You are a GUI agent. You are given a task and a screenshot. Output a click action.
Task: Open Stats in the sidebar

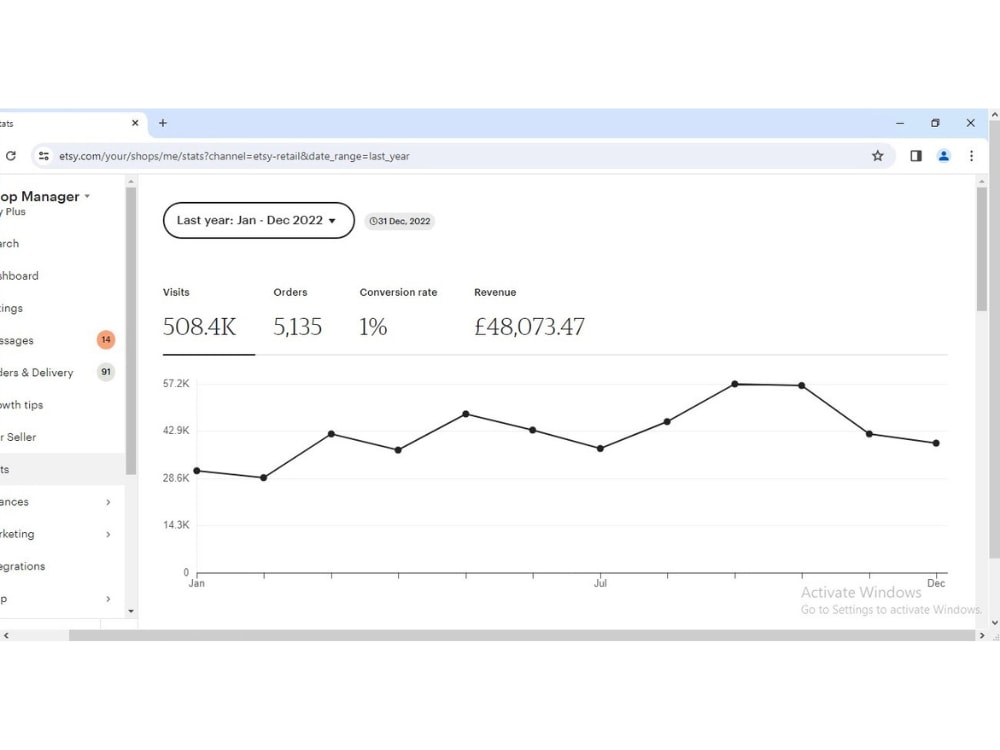coord(62,469)
